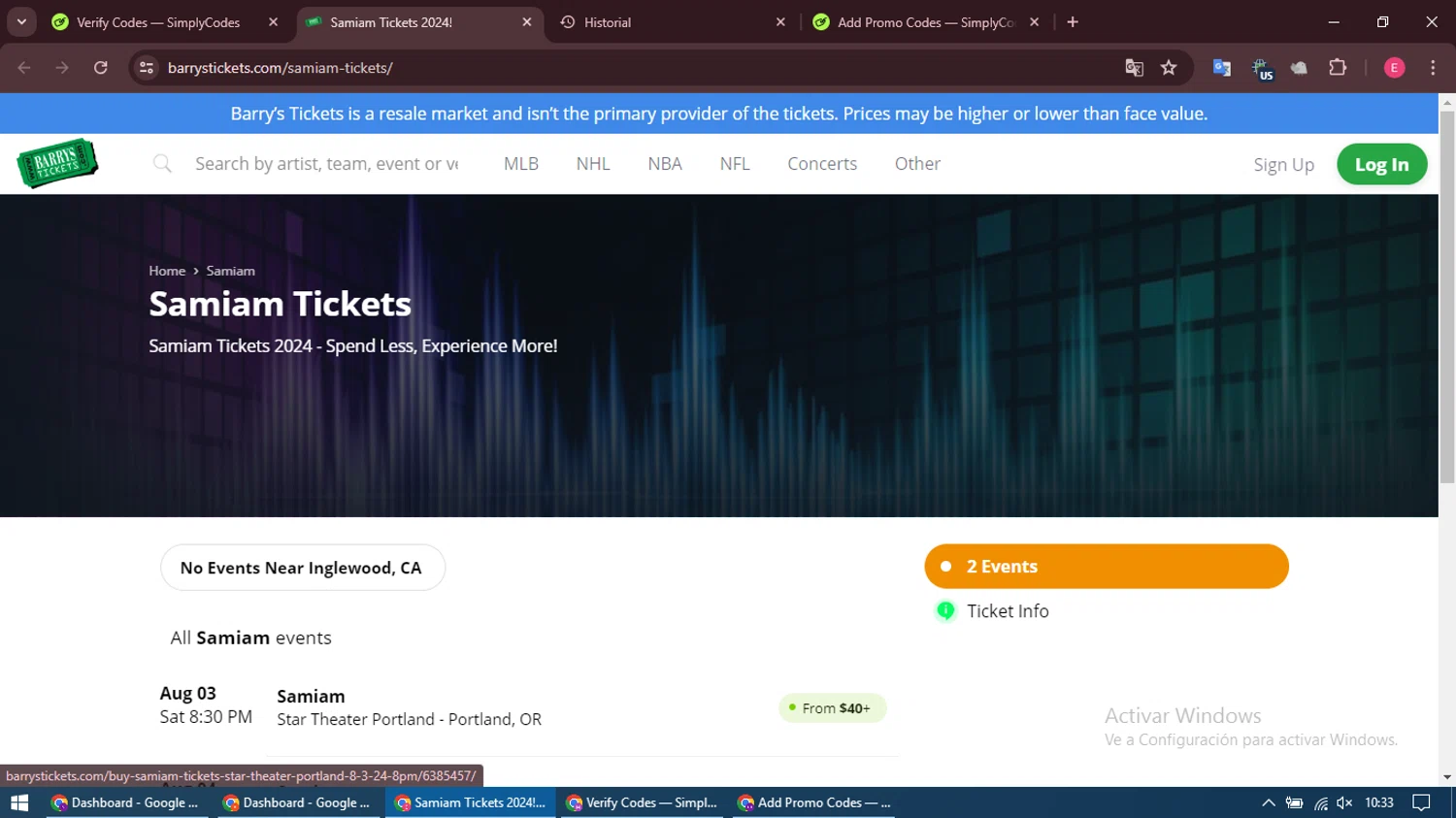Open the MLB menu
This screenshot has width=1456, height=818.
[521, 164]
